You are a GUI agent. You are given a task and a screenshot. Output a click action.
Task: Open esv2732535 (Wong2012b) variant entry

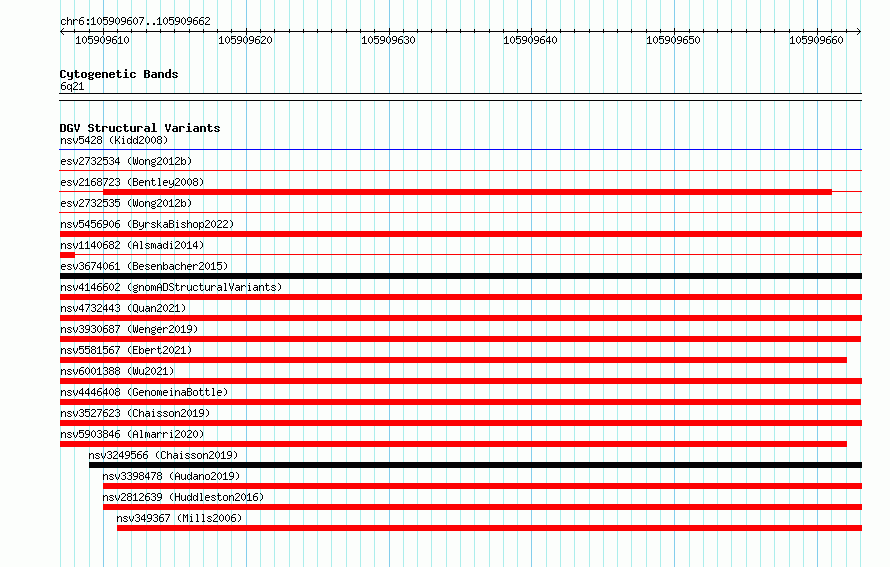tap(126, 203)
